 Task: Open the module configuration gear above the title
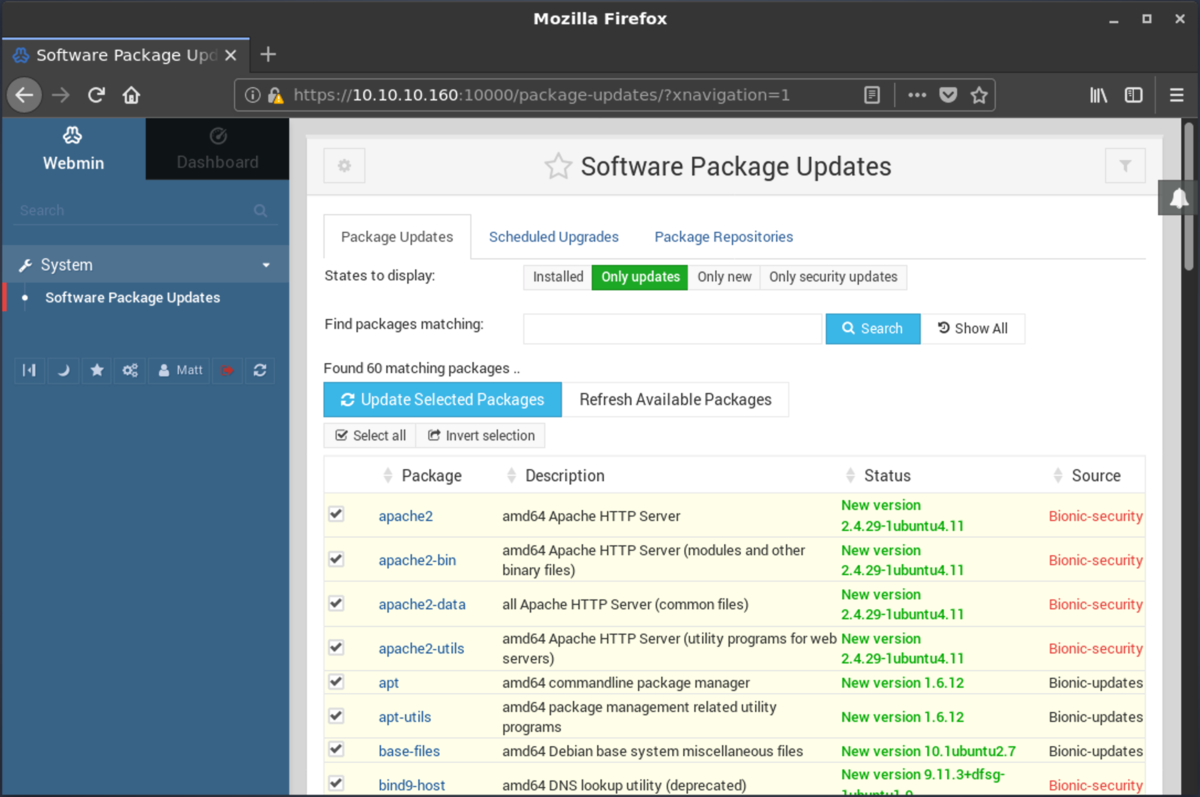(x=344, y=166)
